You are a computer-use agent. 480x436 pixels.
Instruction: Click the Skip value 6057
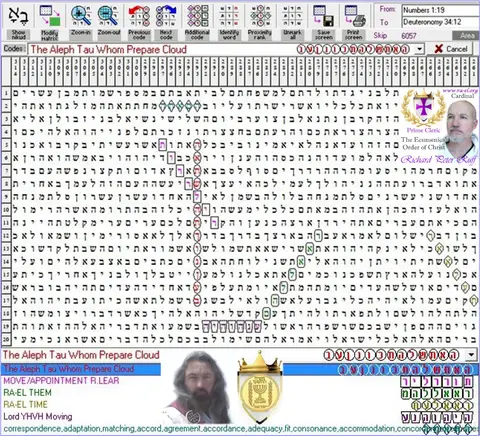click(409, 36)
